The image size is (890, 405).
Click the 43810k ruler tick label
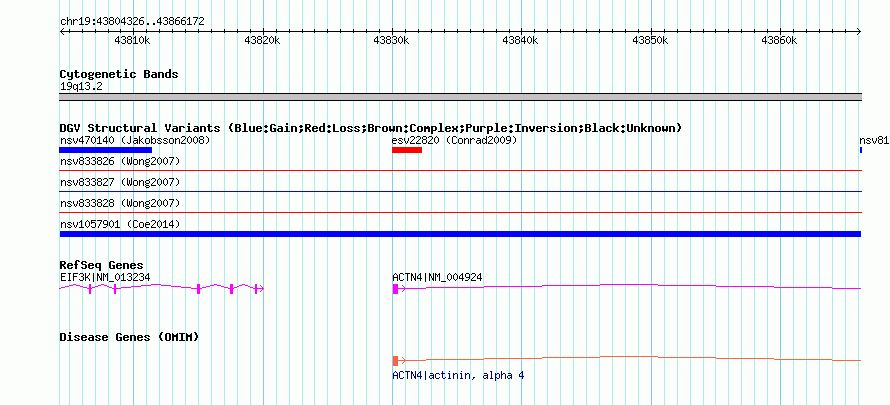[x=132, y=40]
